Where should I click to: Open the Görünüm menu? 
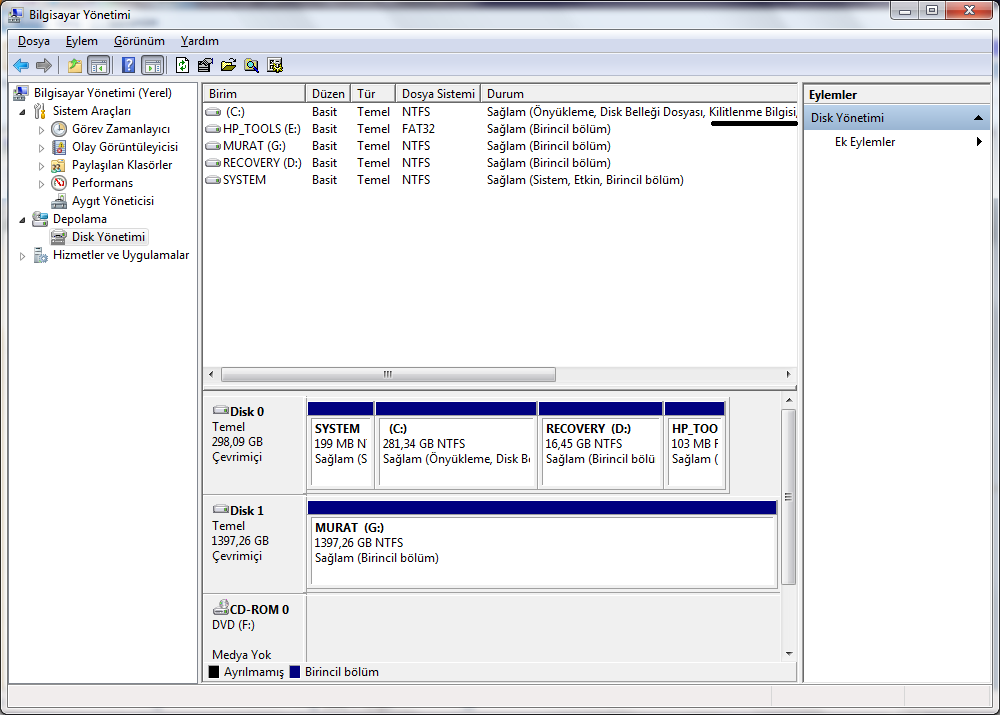(139, 41)
